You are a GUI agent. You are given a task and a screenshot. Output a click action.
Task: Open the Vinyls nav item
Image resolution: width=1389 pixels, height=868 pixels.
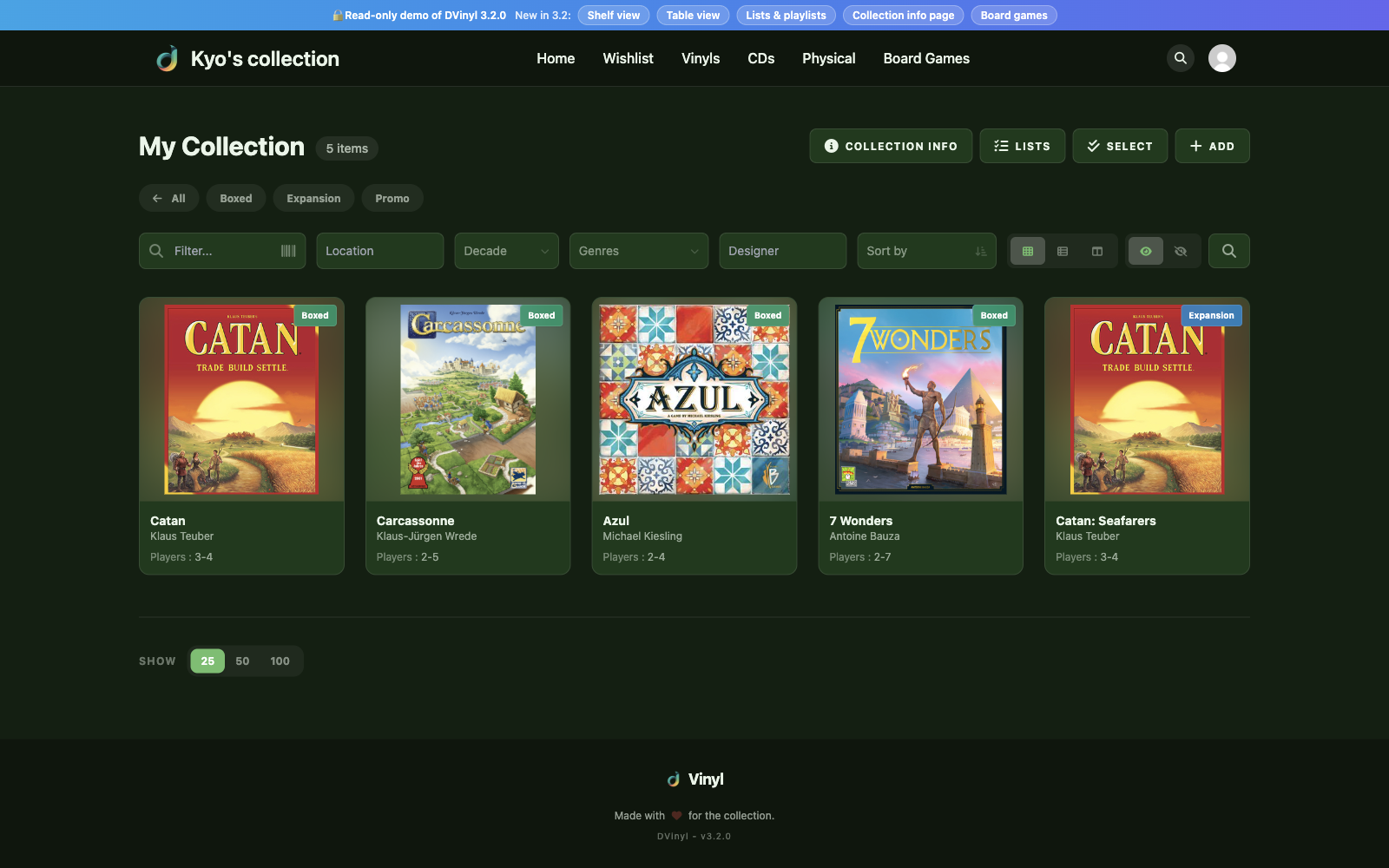click(x=701, y=58)
